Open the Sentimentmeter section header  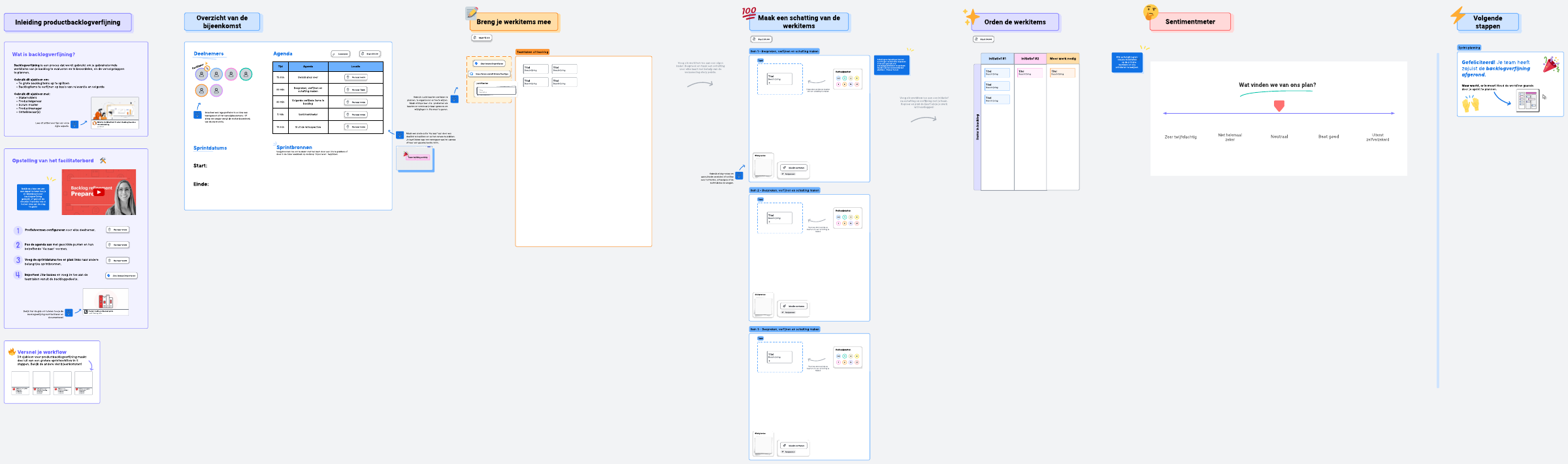tap(1190, 22)
